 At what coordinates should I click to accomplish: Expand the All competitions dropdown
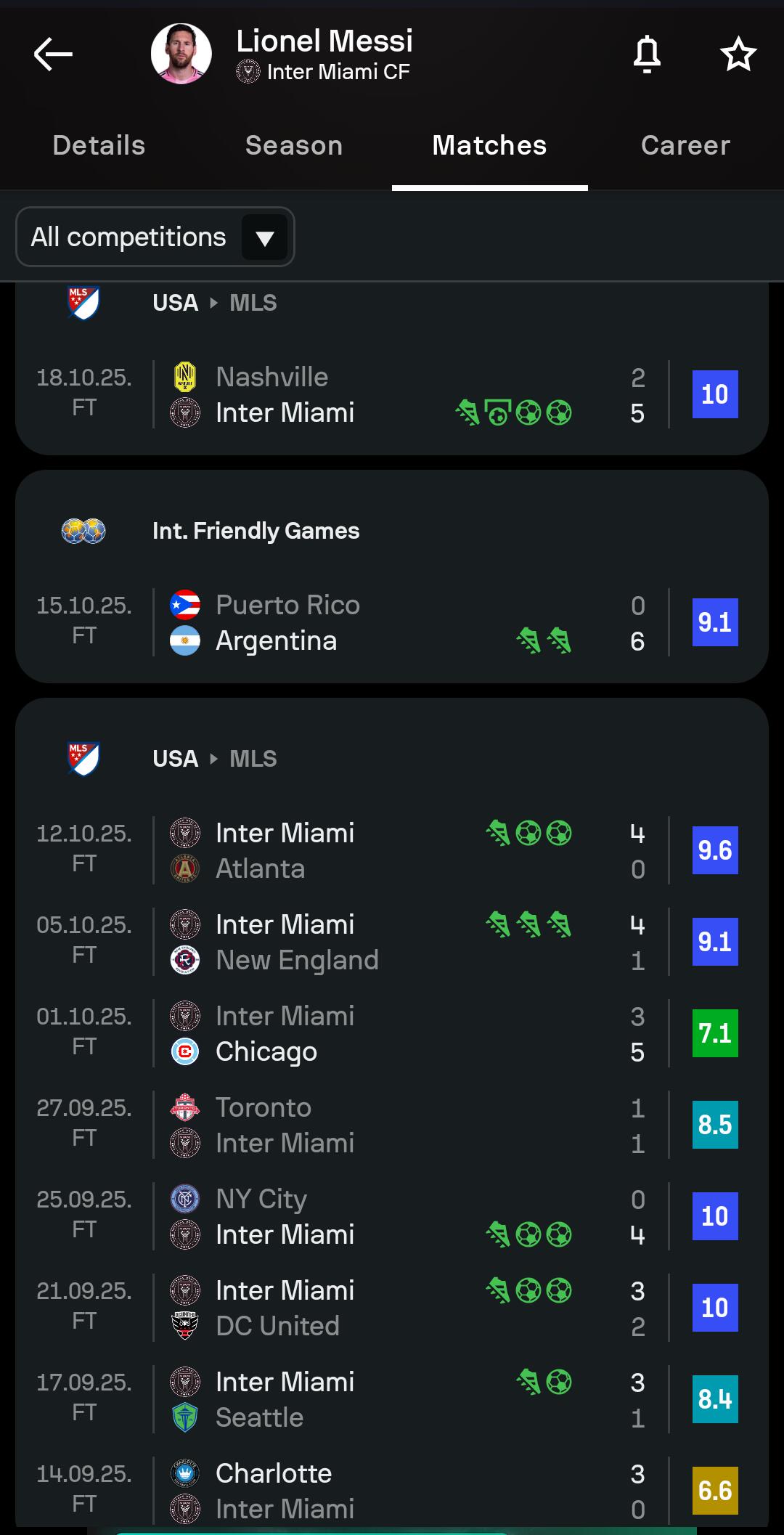tap(155, 237)
